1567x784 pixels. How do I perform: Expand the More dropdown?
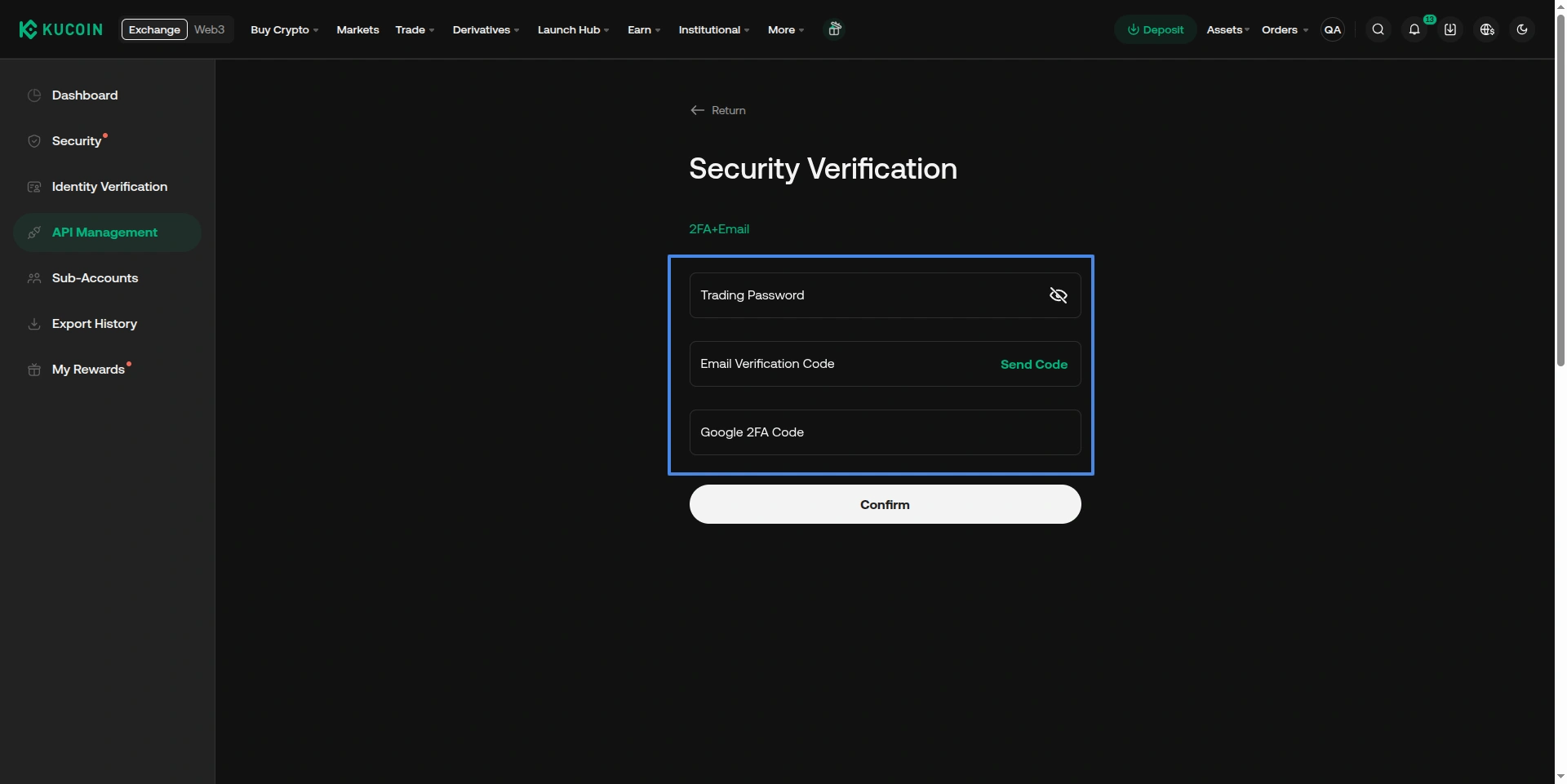pyautogui.click(x=786, y=29)
